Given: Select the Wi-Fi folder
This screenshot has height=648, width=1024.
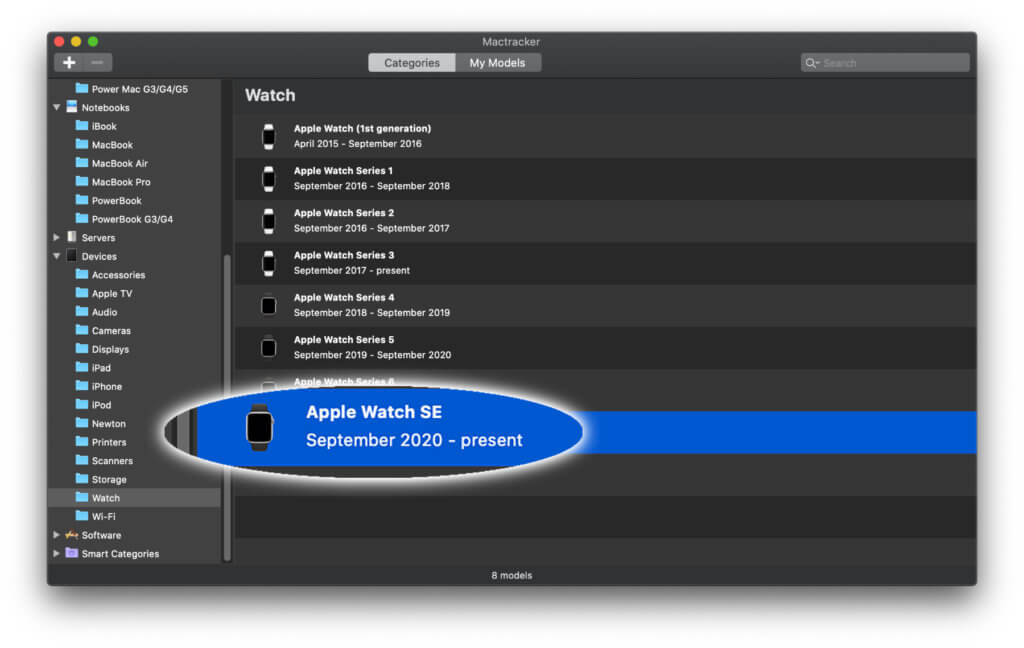Looking at the screenshot, I should point(95,516).
